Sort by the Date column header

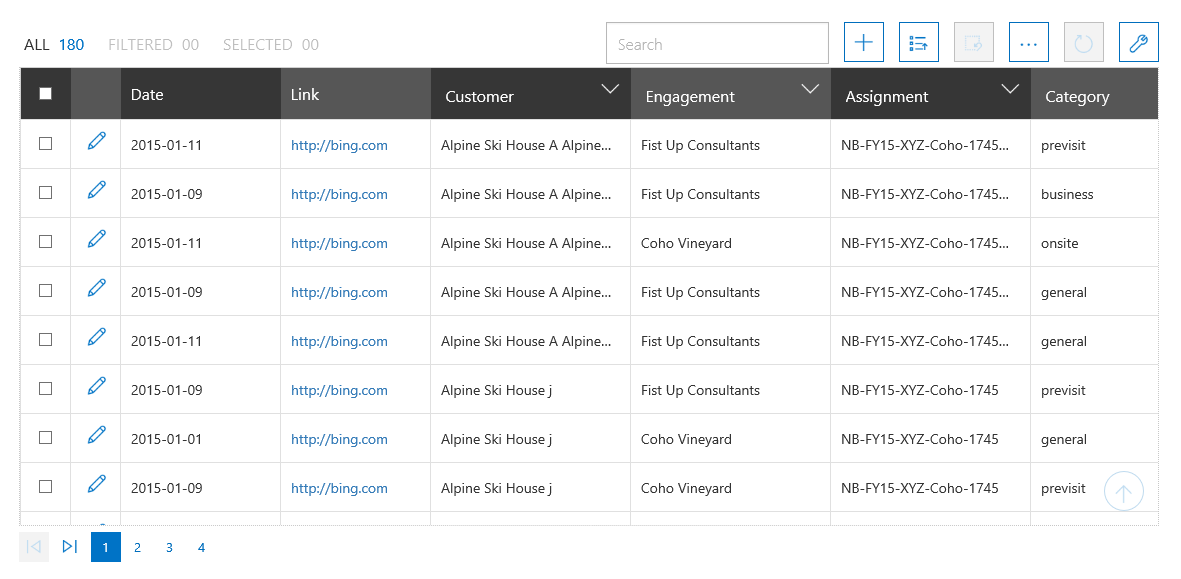[200, 94]
